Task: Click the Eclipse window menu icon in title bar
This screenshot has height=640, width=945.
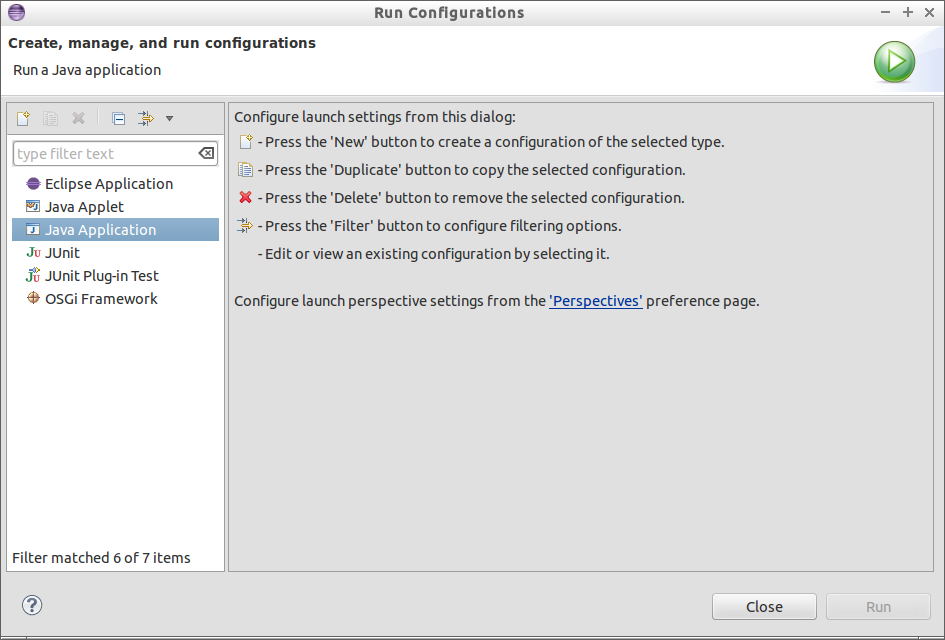Action: click(x=16, y=13)
